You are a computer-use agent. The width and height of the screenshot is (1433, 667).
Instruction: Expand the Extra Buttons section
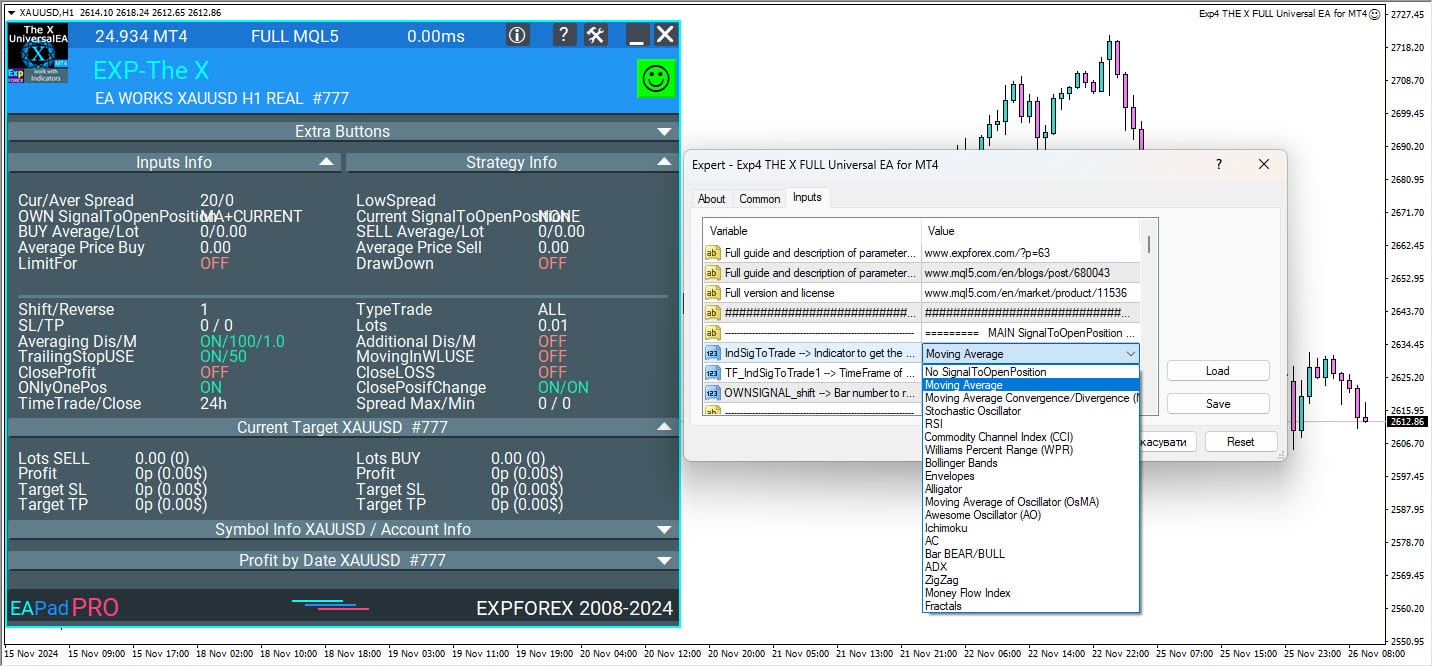point(664,131)
